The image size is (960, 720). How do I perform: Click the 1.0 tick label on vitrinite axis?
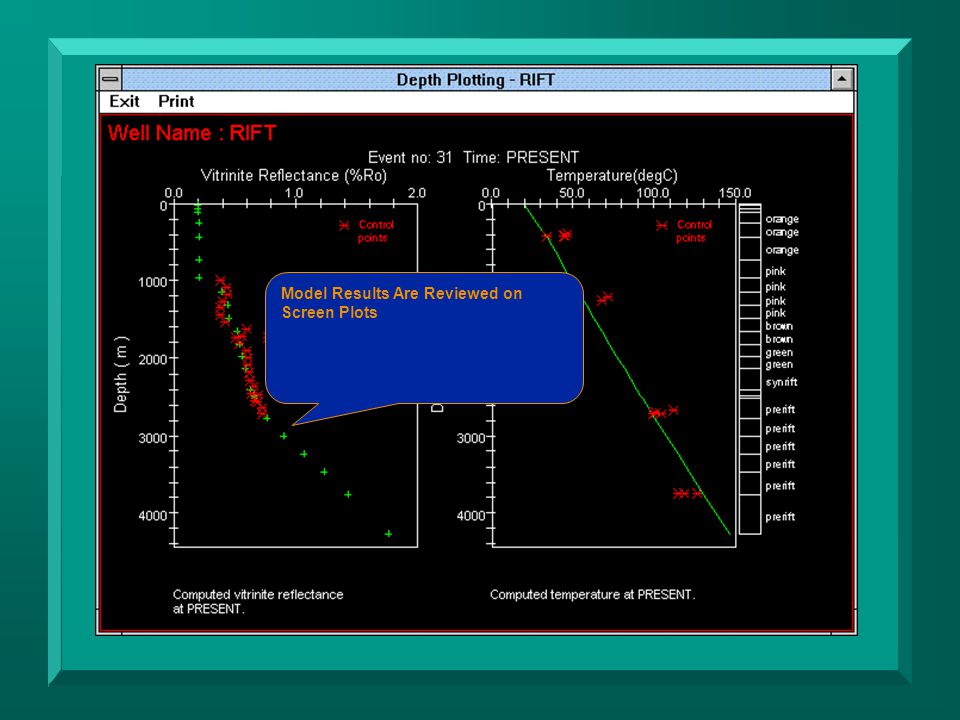pyautogui.click(x=294, y=193)
